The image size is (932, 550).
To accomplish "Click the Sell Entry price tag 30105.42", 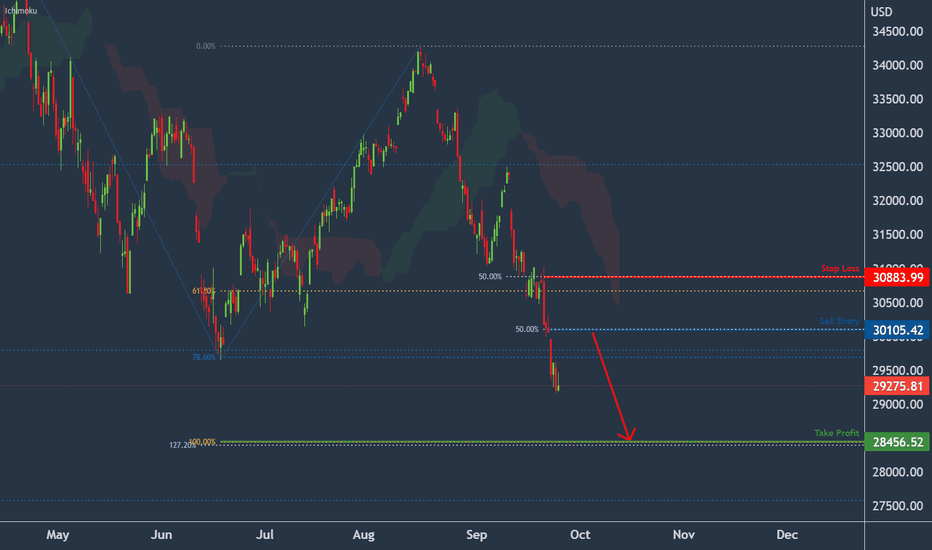I will click(x=897, y=330).
